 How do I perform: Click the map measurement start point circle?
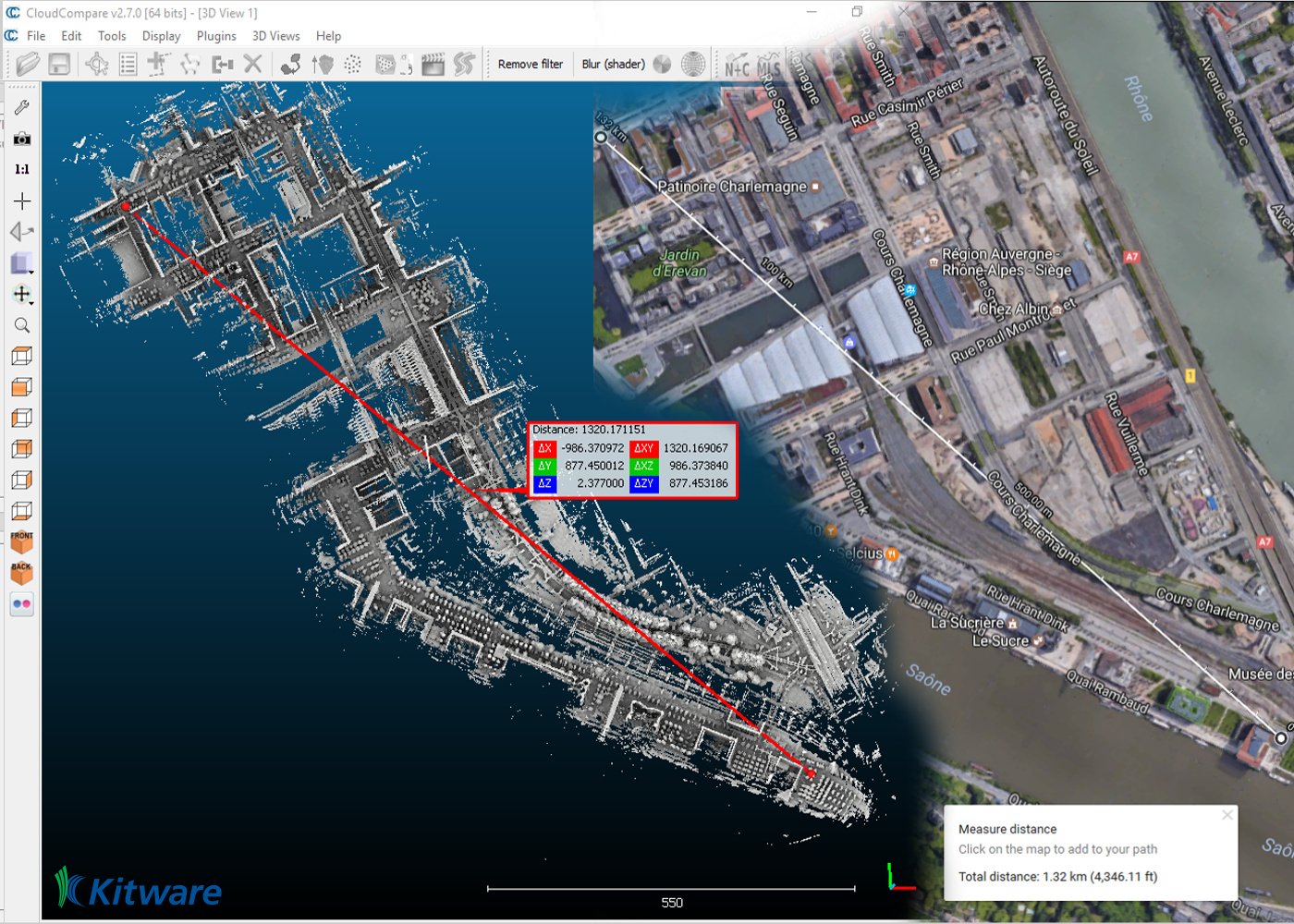click(601, 138)
